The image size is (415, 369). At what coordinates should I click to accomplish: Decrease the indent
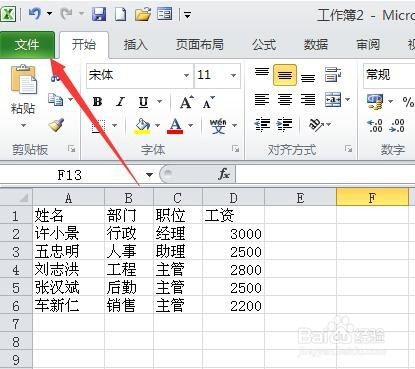(262, 125)
